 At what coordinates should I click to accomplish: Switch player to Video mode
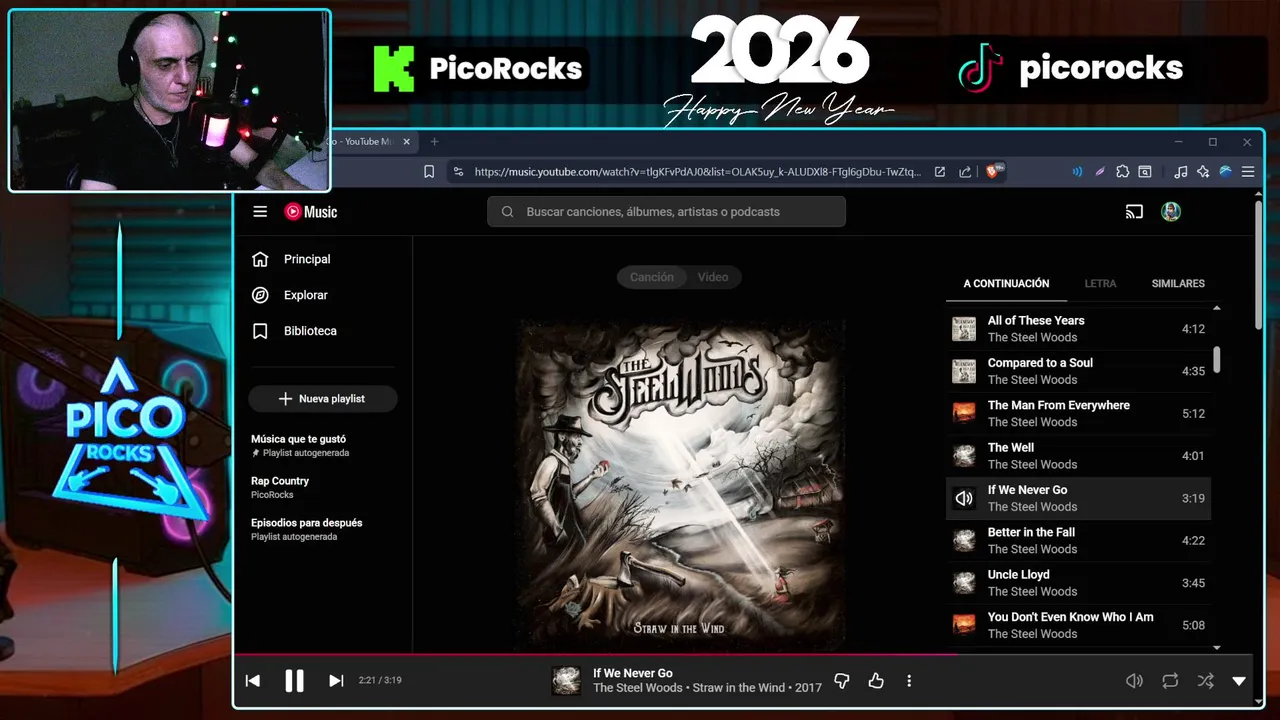(713, 277)
